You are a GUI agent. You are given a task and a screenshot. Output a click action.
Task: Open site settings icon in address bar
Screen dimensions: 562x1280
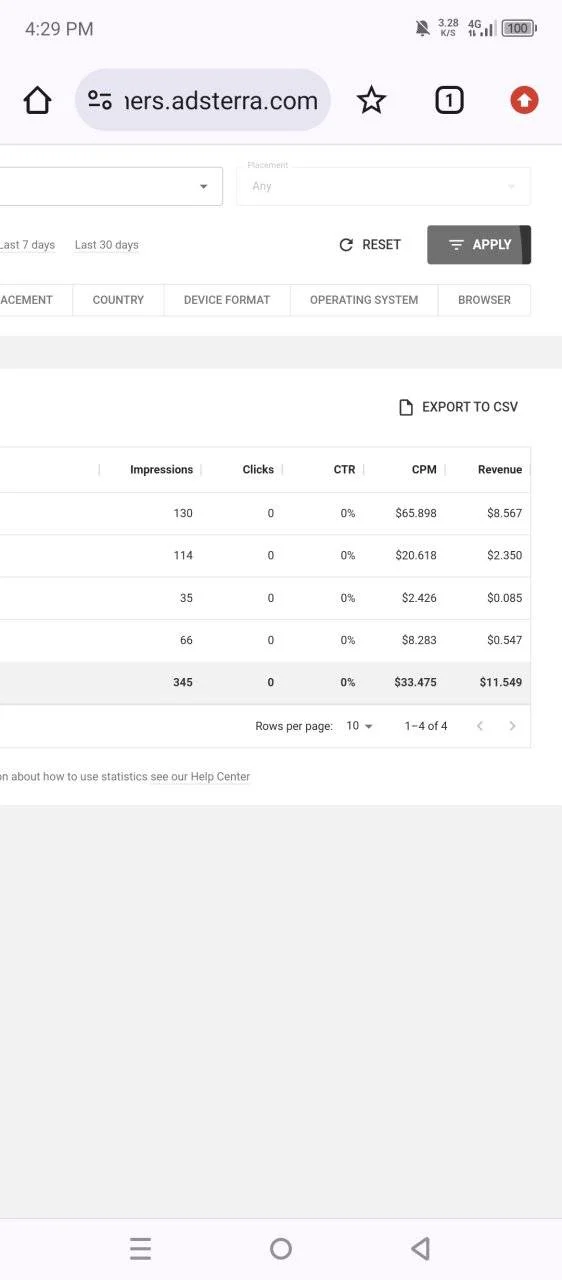pos(100,100)
